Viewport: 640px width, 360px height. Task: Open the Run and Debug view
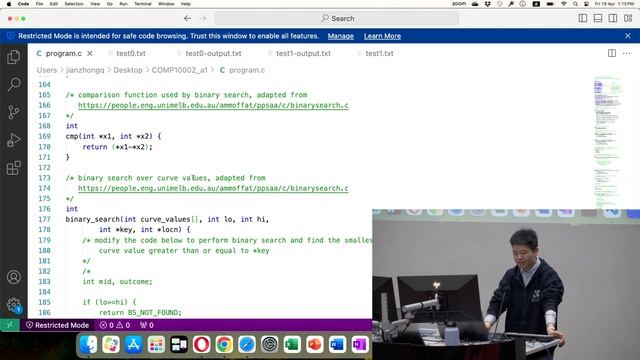click(13, 140)
